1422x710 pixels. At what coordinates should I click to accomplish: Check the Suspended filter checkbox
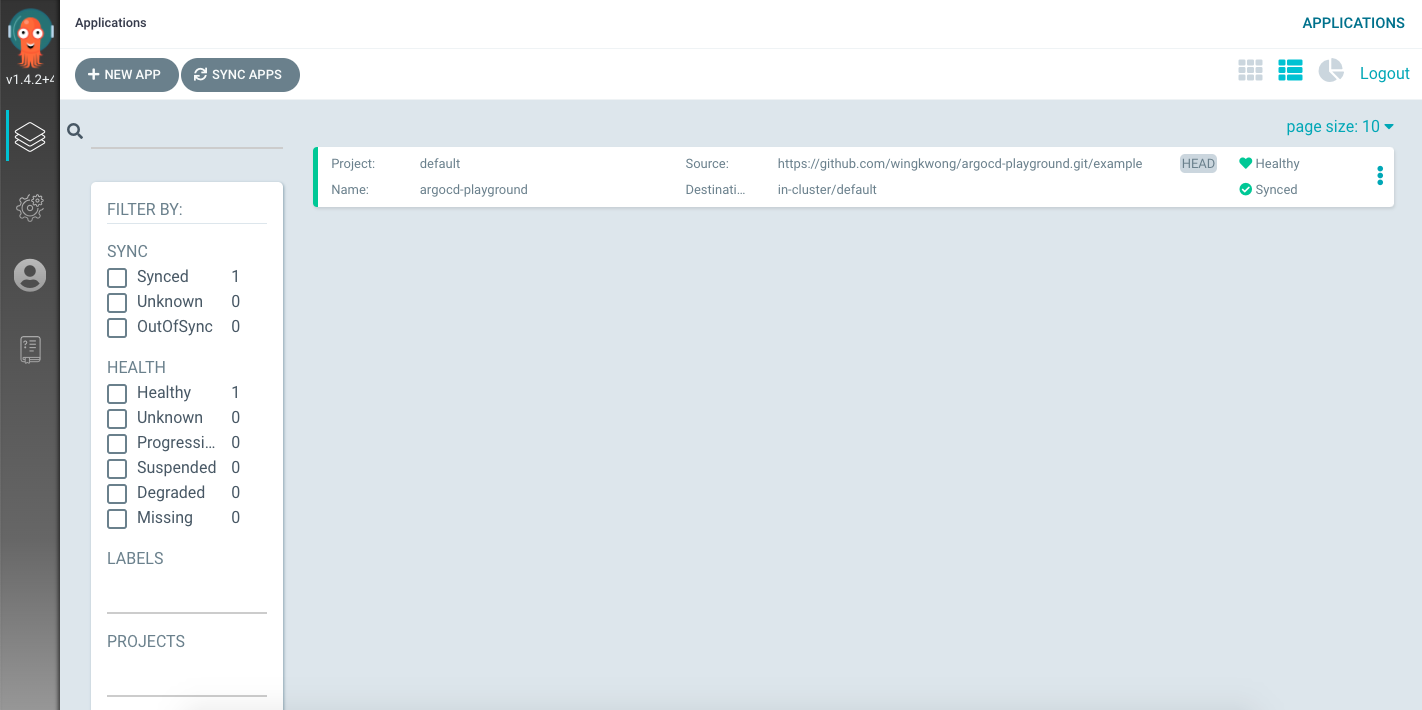click(117, 468)
